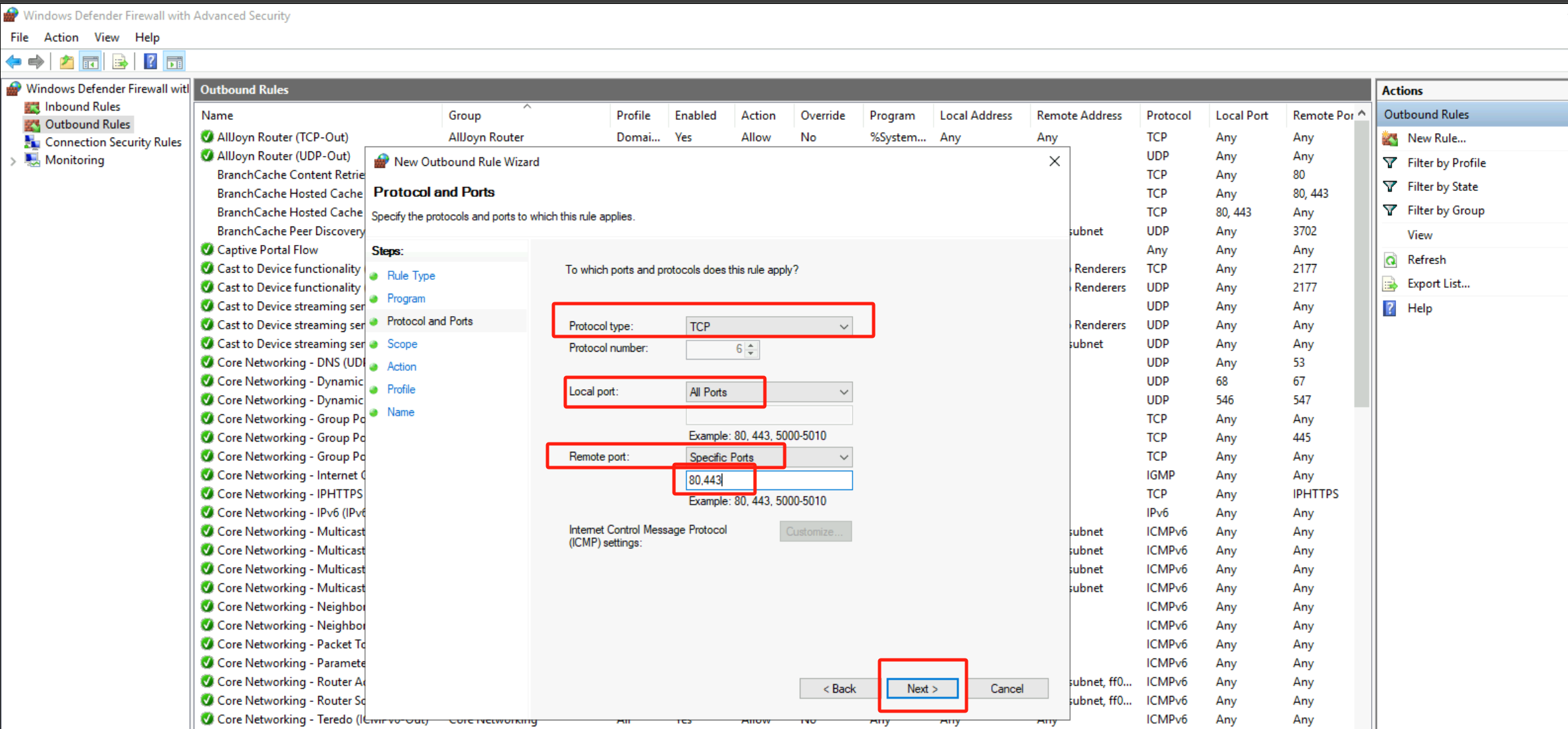Click the back arrow toolbar icon
Screen dimensions: 1568x729
click(14, 62)
